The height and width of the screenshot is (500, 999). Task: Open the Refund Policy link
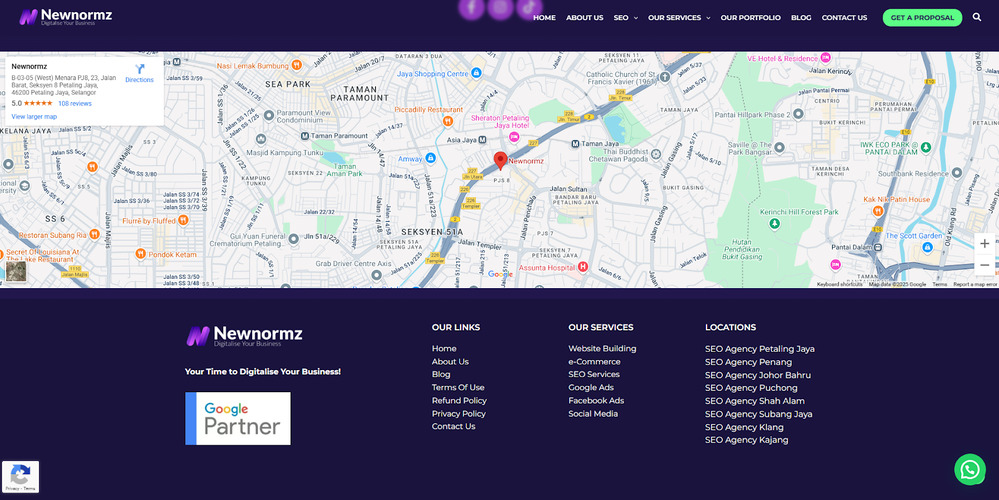tap(459, 400)
